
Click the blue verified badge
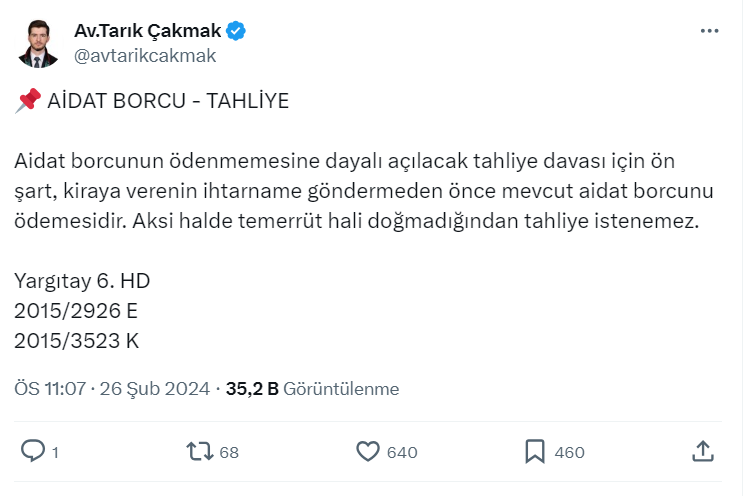click(x=236, y=31)
